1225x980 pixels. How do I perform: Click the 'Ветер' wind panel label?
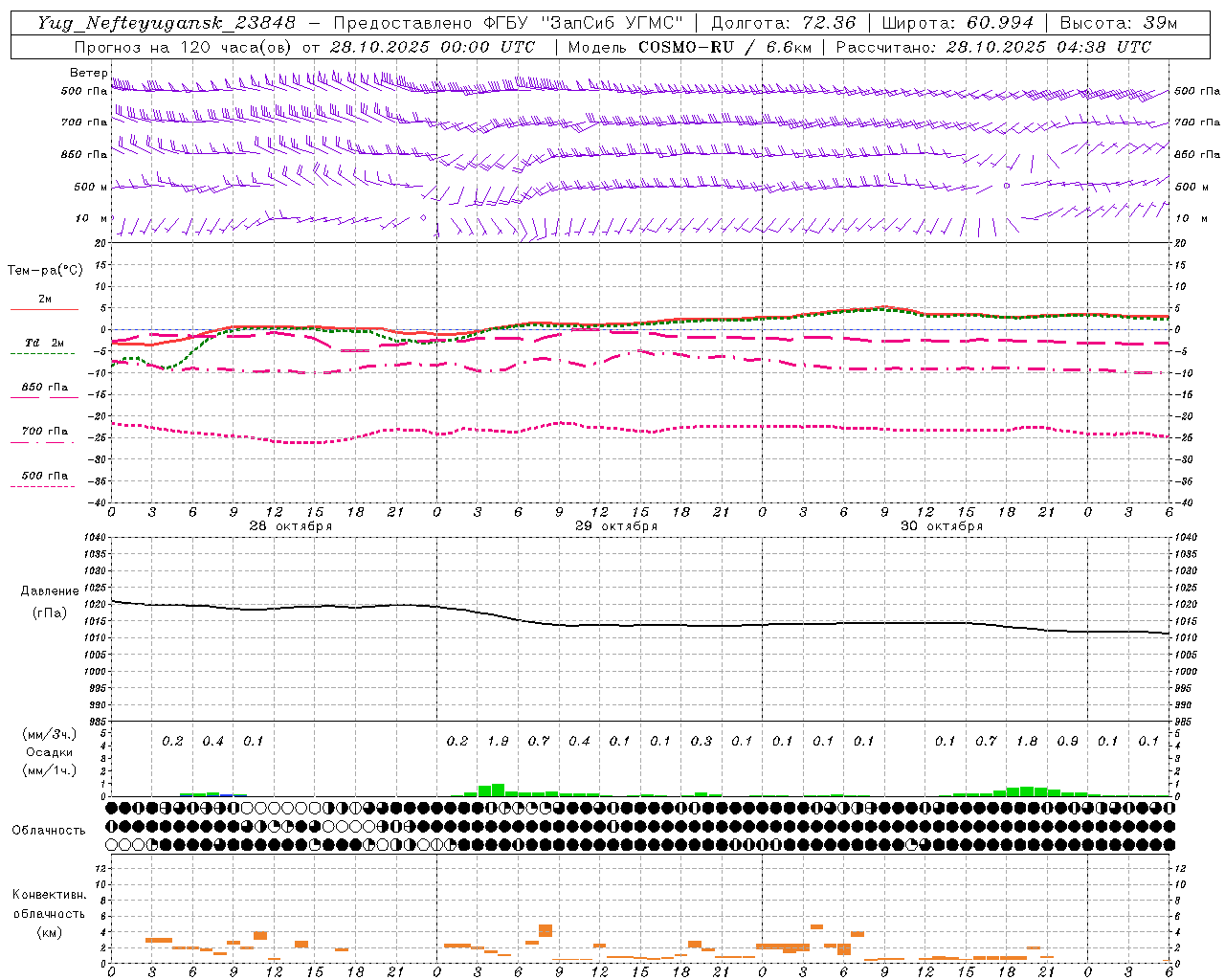point(88,73)
